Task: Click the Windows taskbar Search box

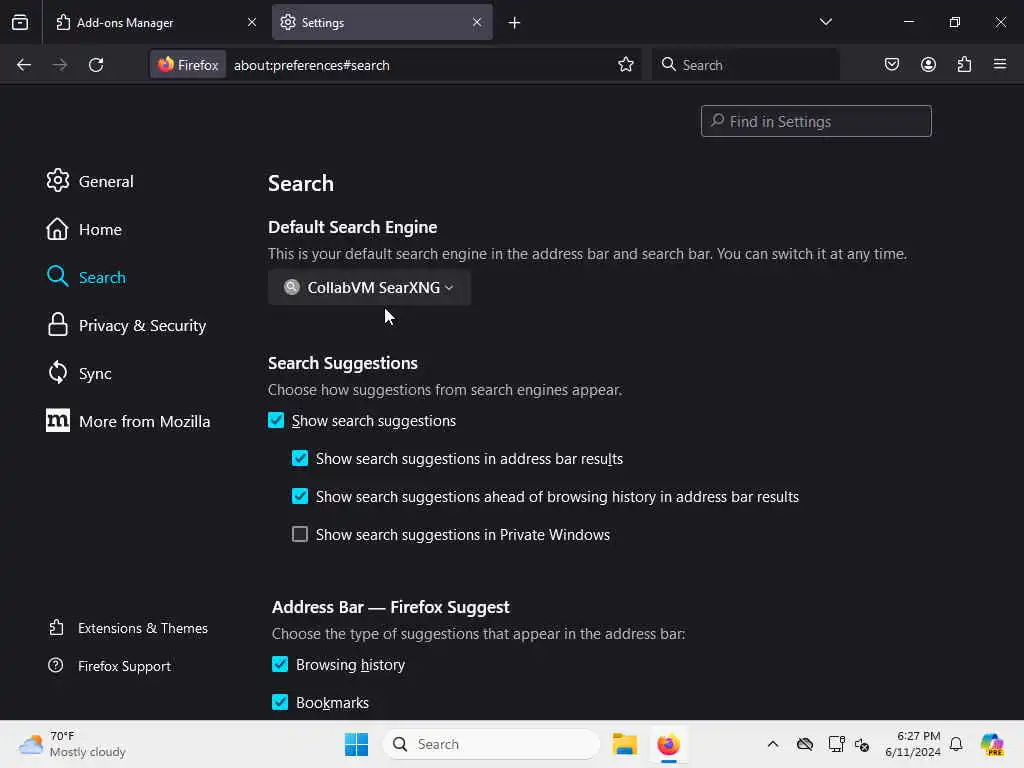Action: click(x=491, y=744)
